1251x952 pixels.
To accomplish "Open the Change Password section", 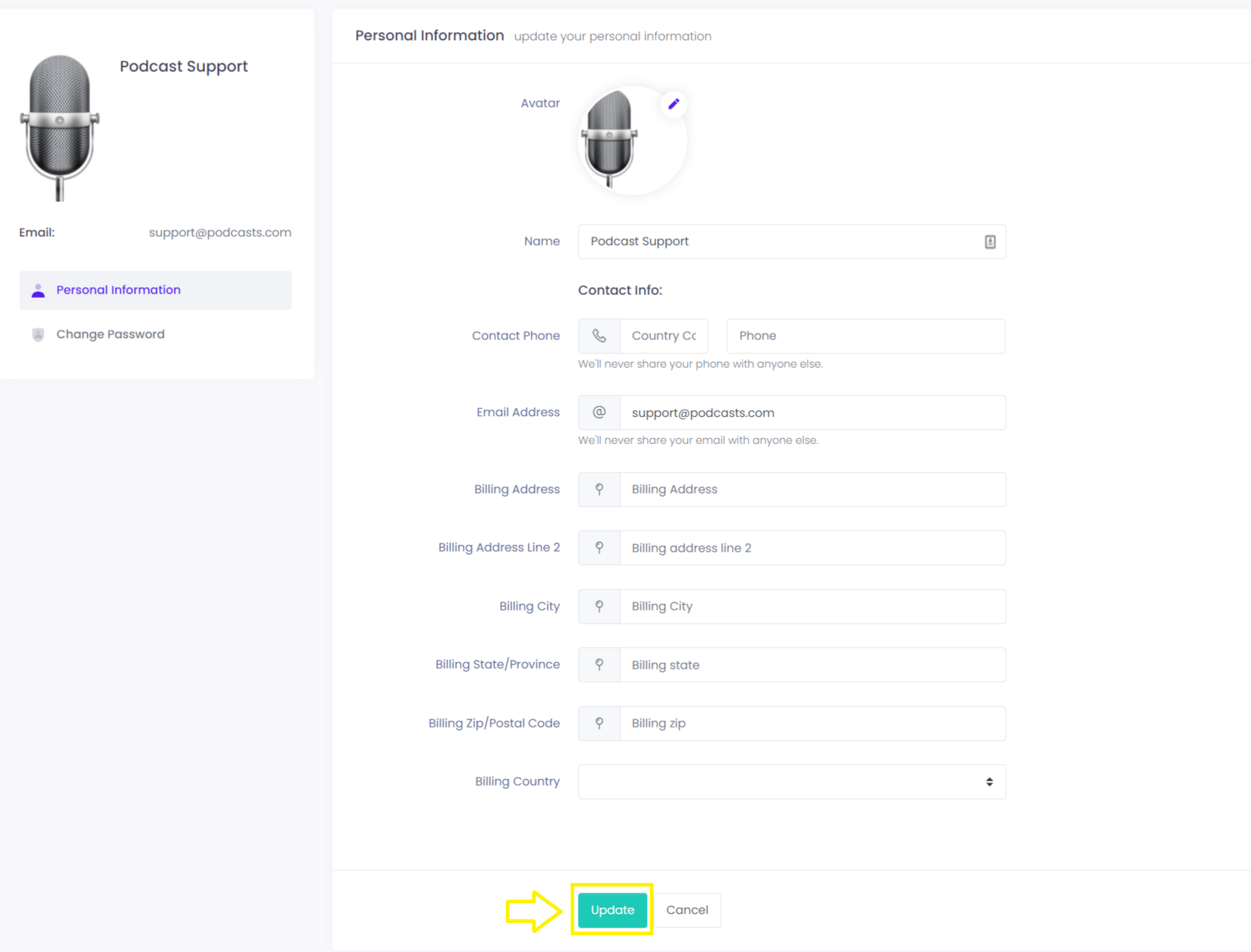I will (156, 334).
